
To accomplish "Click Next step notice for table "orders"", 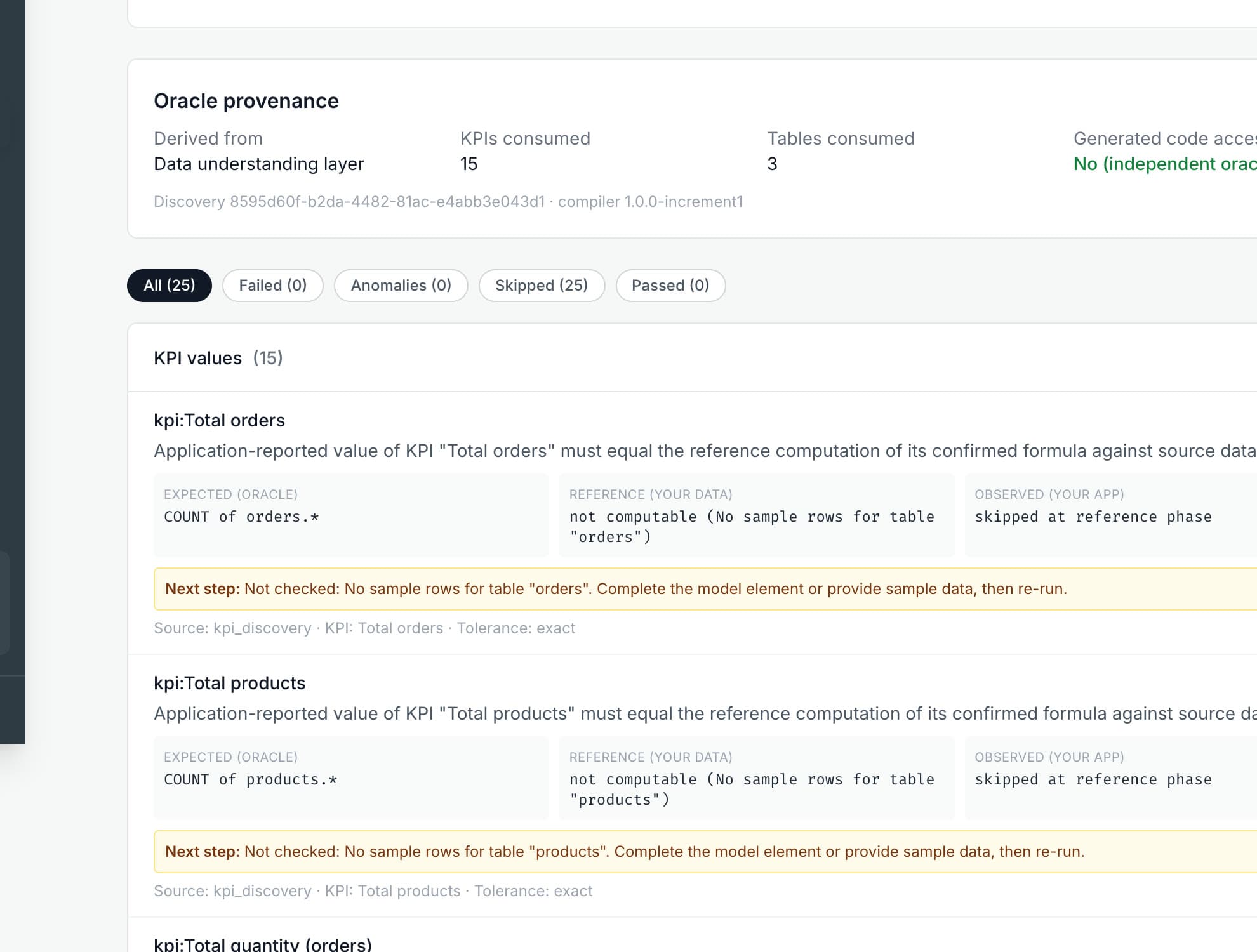I will point(705,589).
